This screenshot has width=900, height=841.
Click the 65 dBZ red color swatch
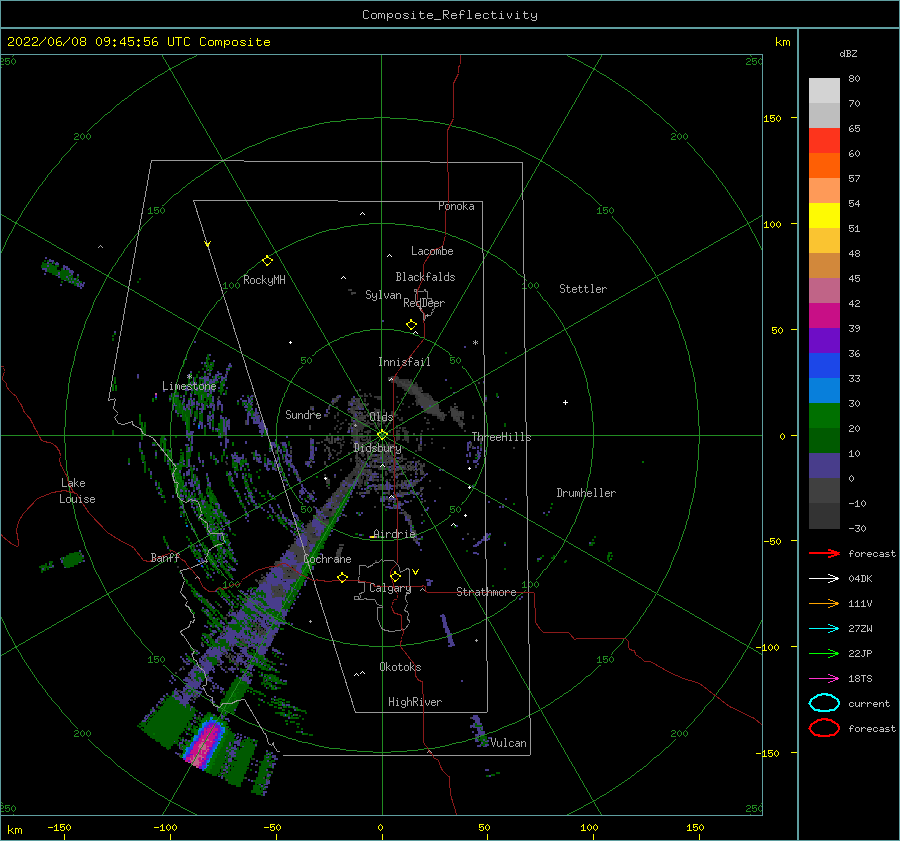pos(824,141)
